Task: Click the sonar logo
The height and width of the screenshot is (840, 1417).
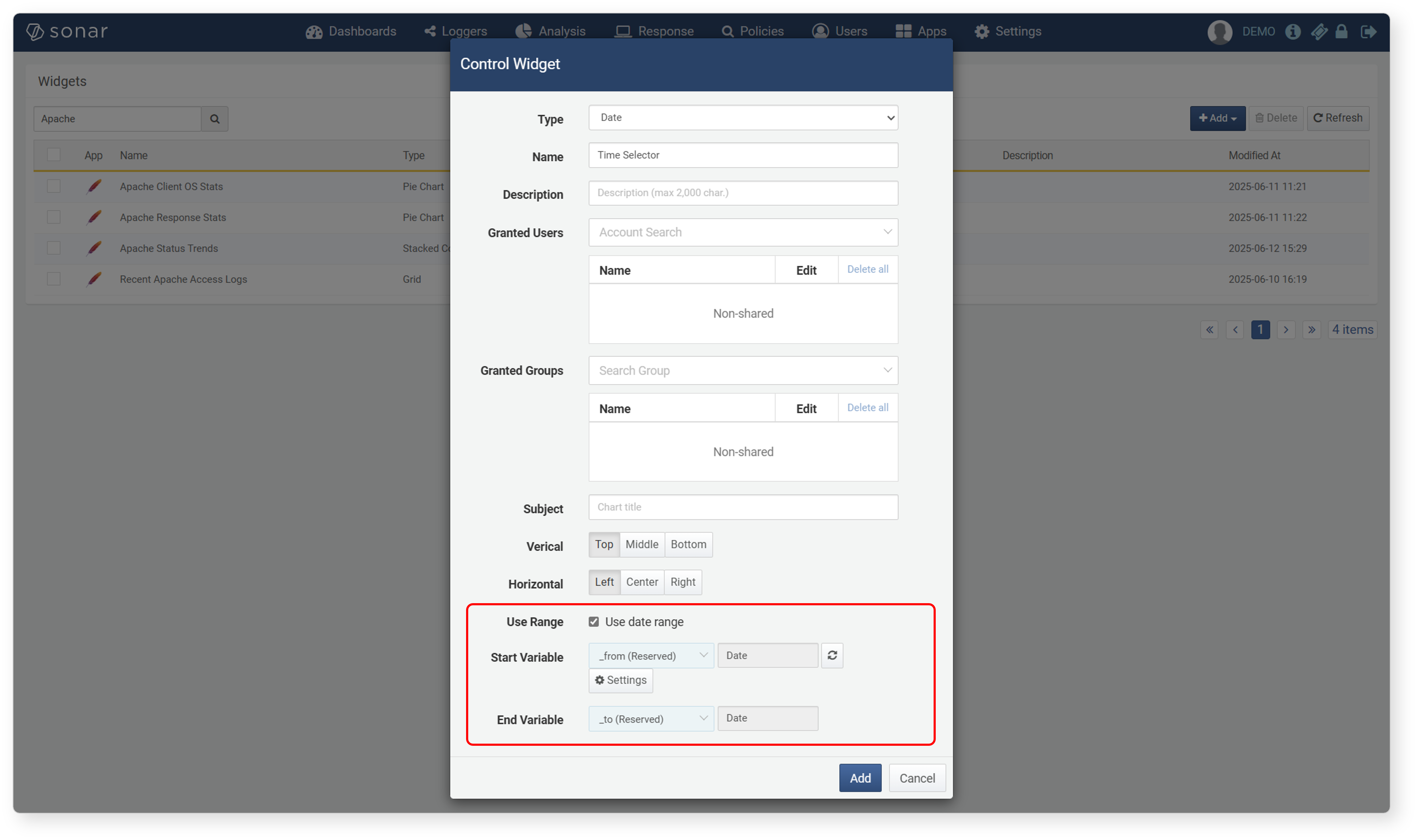Action: pyautogui.click(x=67, y=32)
